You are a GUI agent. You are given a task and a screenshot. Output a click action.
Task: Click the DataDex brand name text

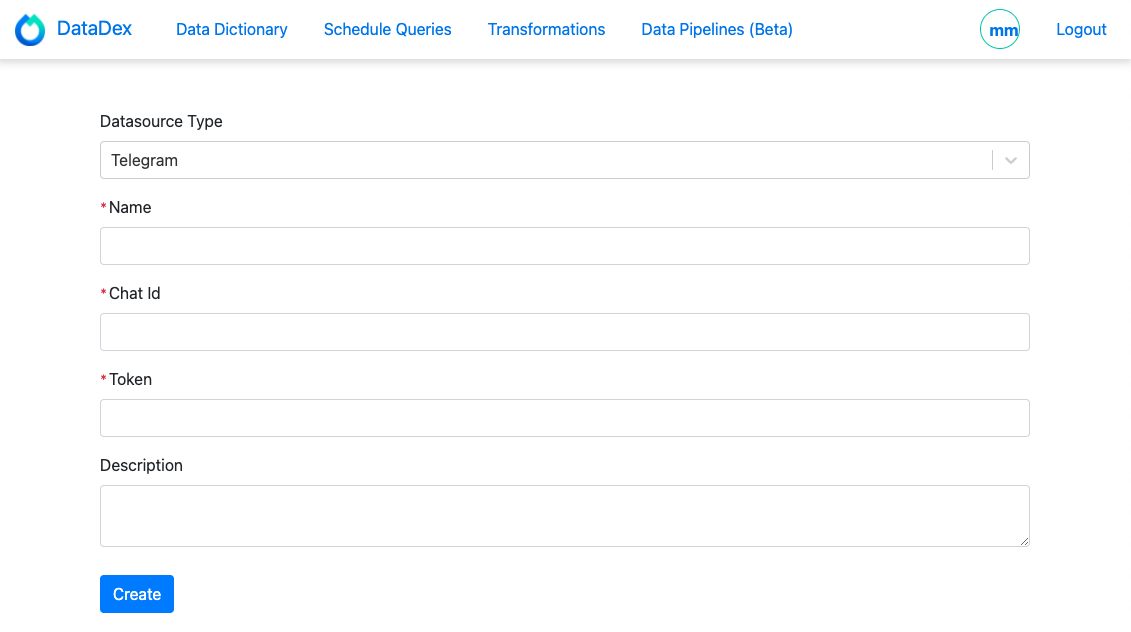tap(97, 29)
